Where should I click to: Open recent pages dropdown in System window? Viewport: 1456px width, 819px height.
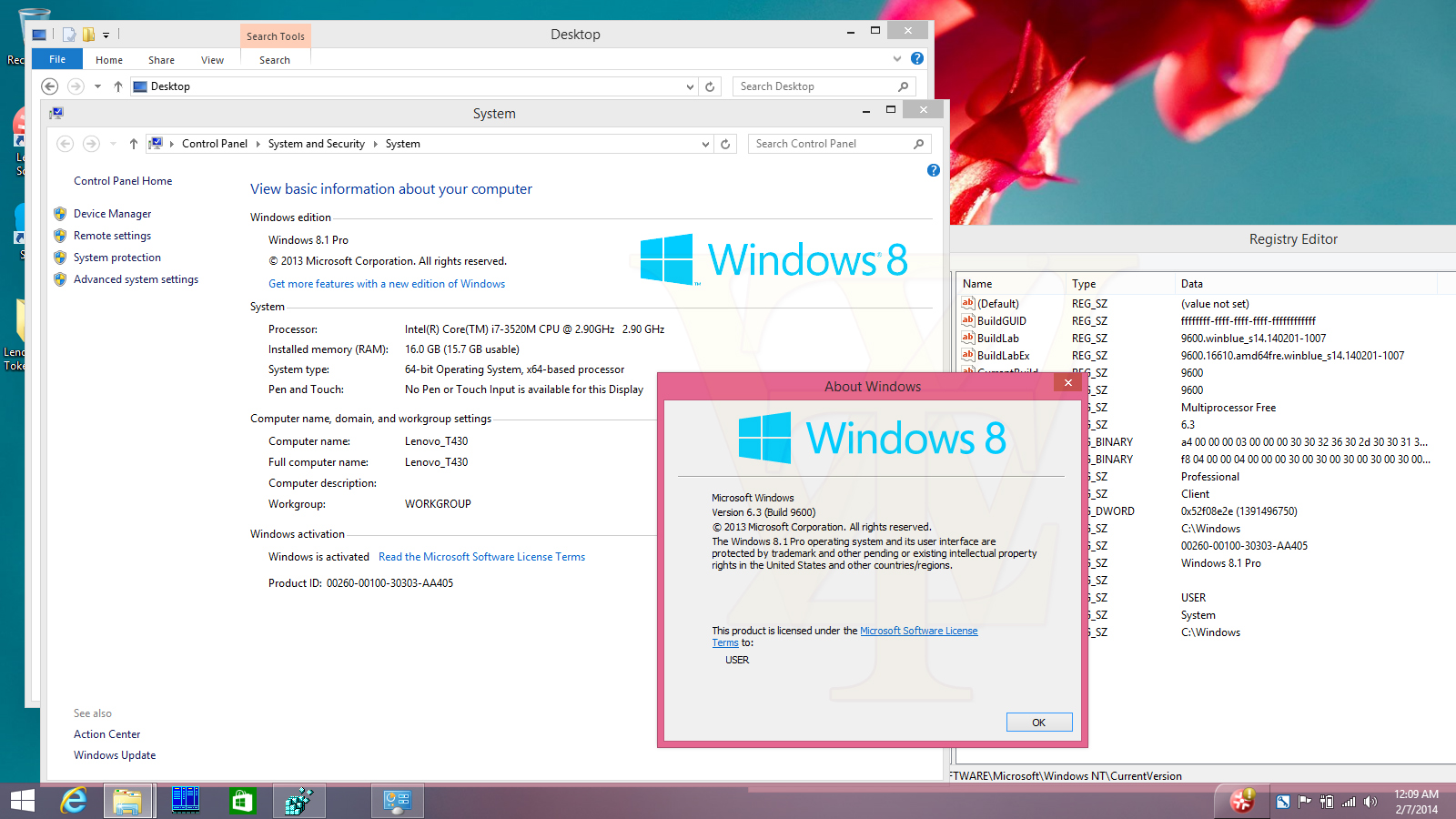(113, 144)
